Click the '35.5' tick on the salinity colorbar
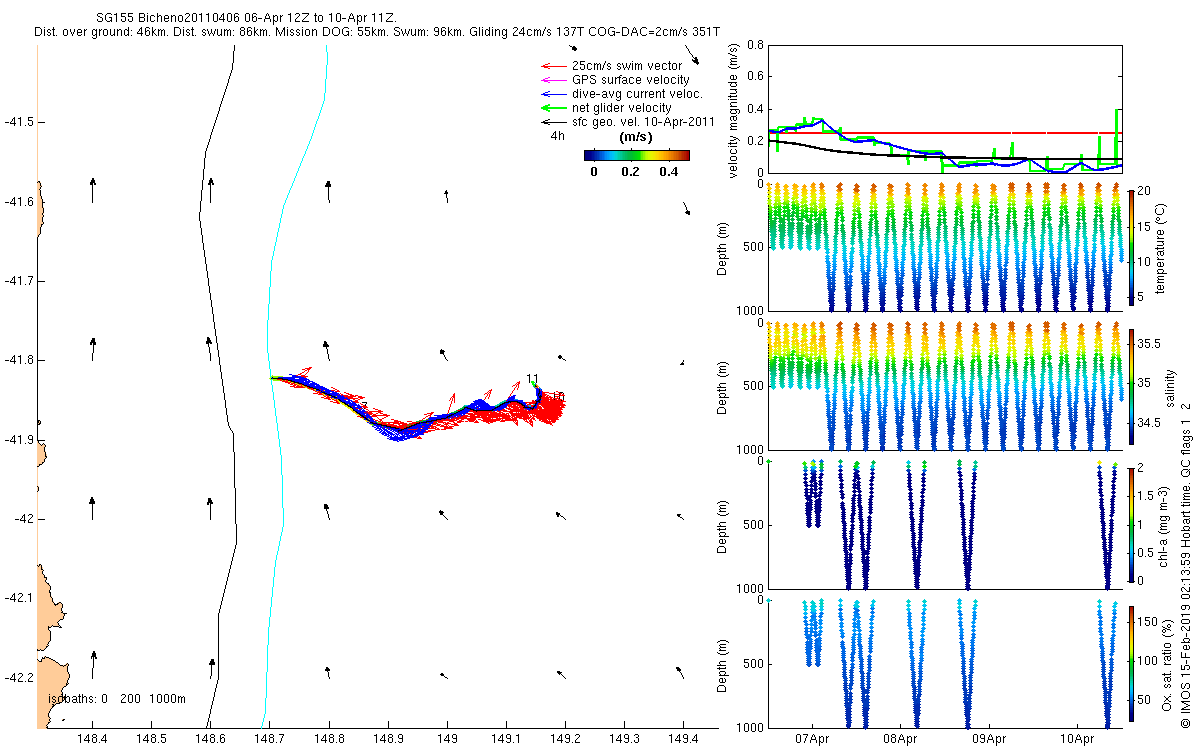Viewport: 1200px width, 750px height. 1148,343
